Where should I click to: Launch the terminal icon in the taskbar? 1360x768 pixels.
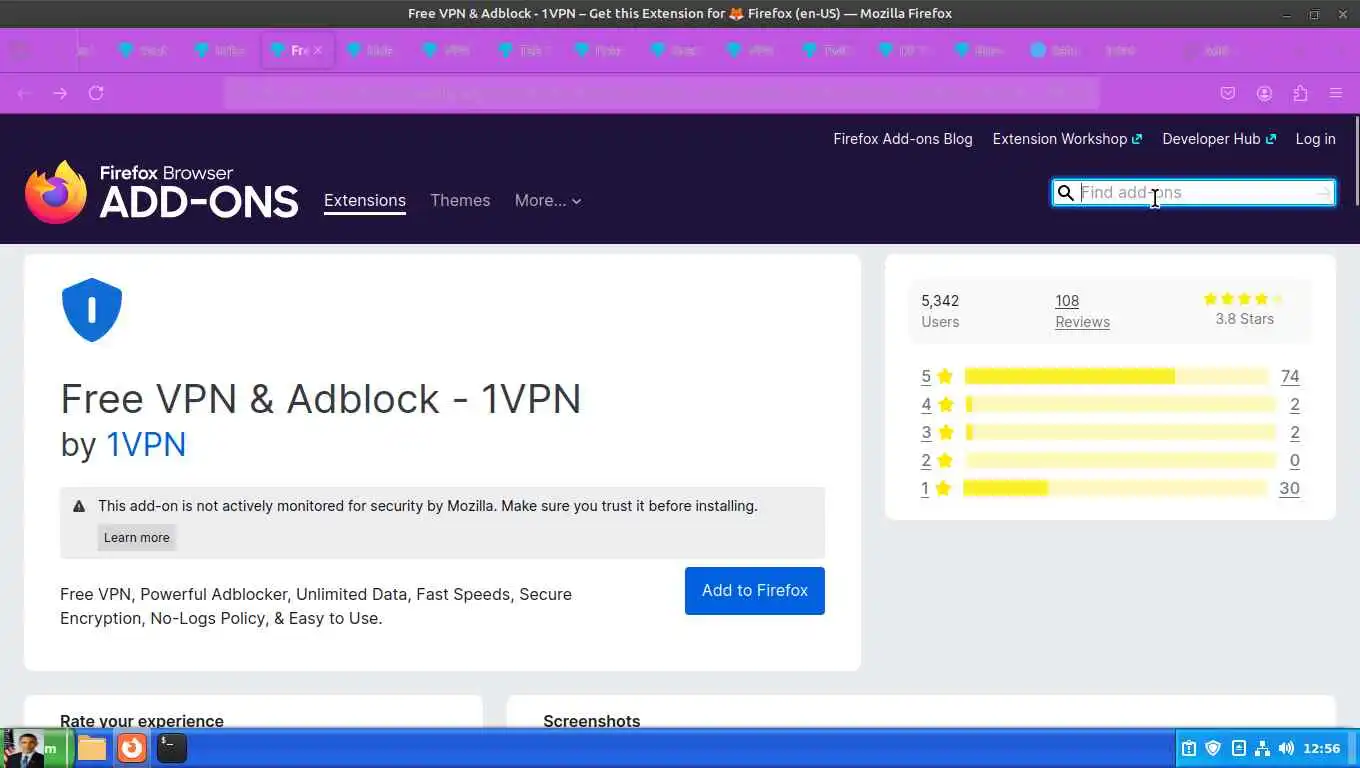point(172,748)
